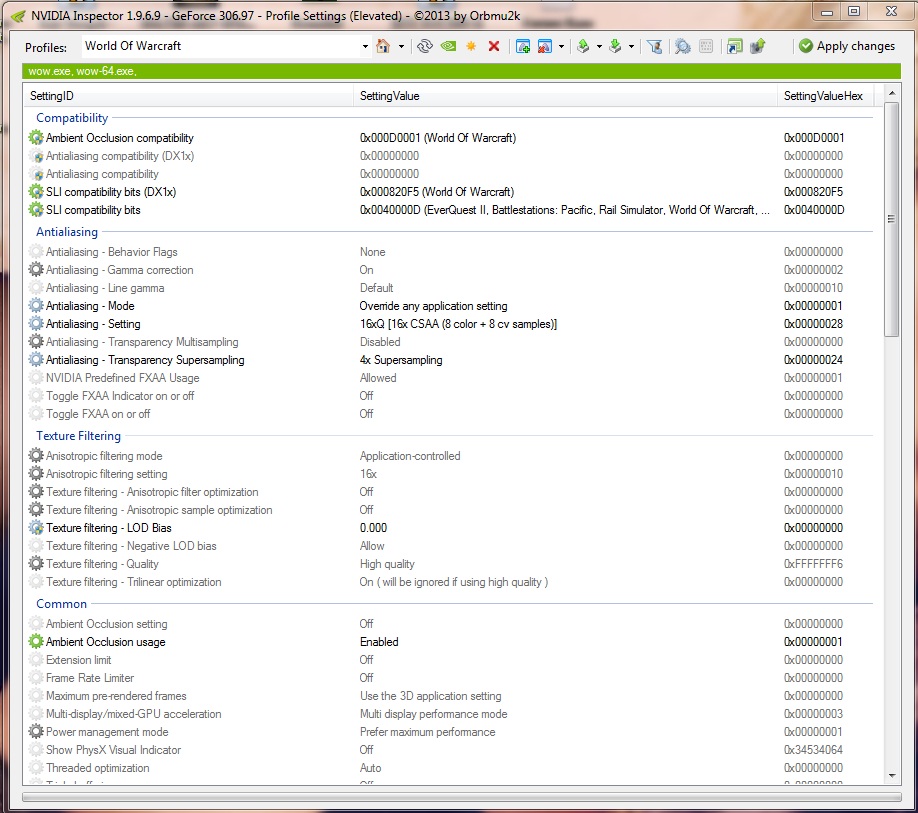Click the import profile icon
Screen dimensions: 918x813
click(x=615, y=46)
